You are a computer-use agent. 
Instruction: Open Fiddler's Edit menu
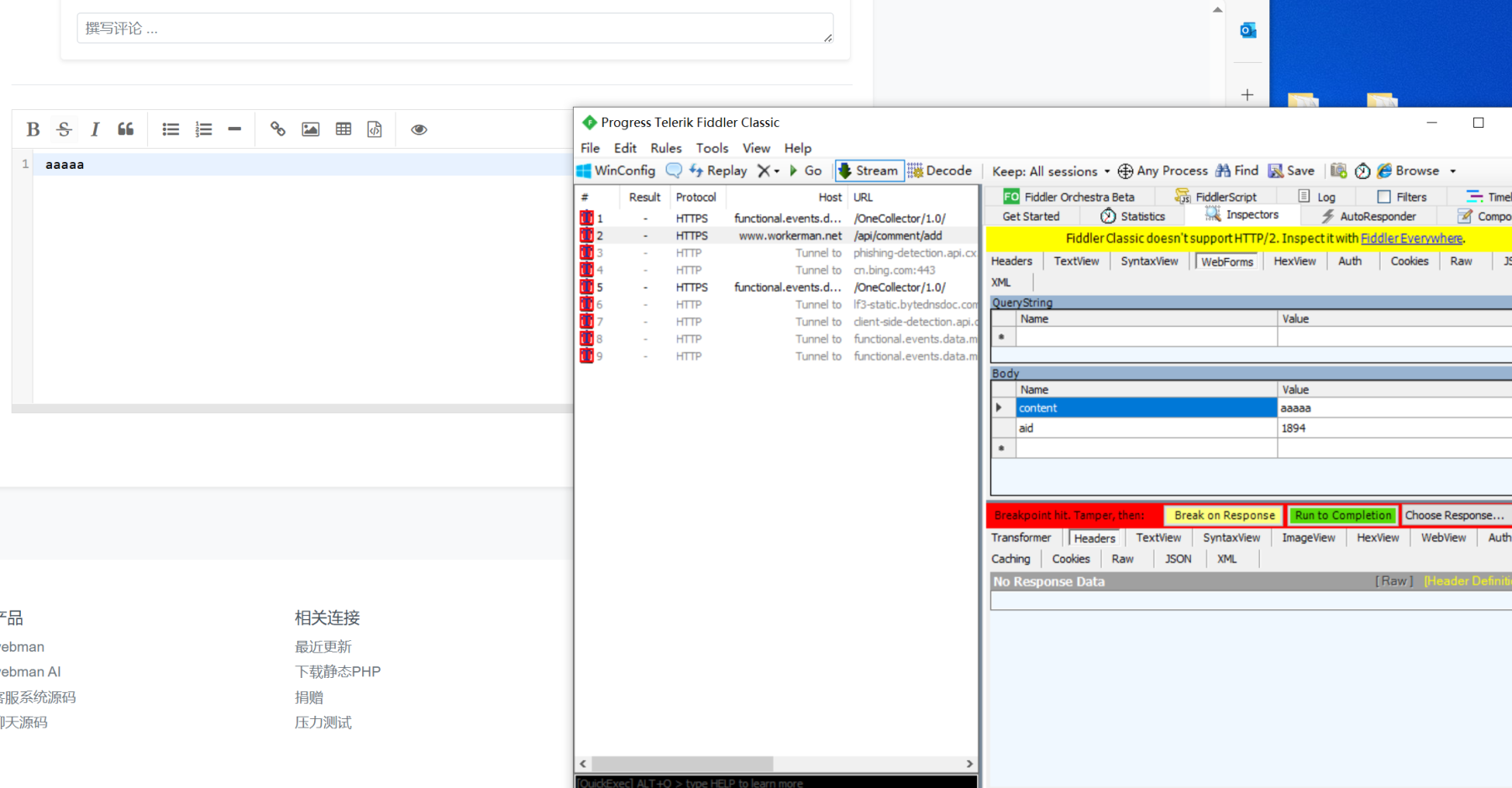(625, 148)
